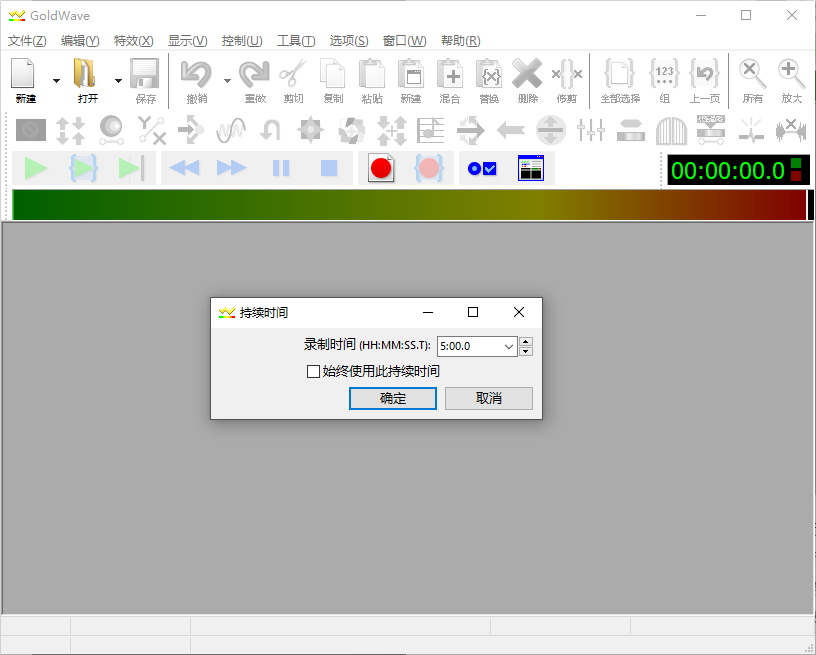Click the Open (打开) folder icon
The width and height of the screenshot is (816, 655).
pos(87,76)
